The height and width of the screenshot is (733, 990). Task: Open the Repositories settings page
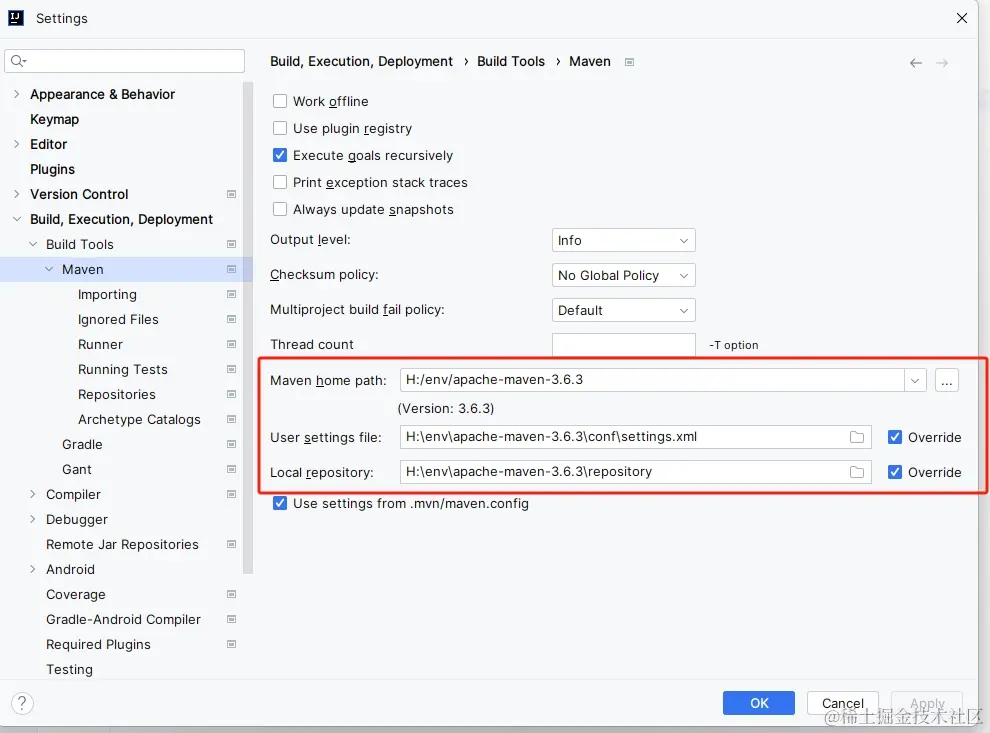117,395
